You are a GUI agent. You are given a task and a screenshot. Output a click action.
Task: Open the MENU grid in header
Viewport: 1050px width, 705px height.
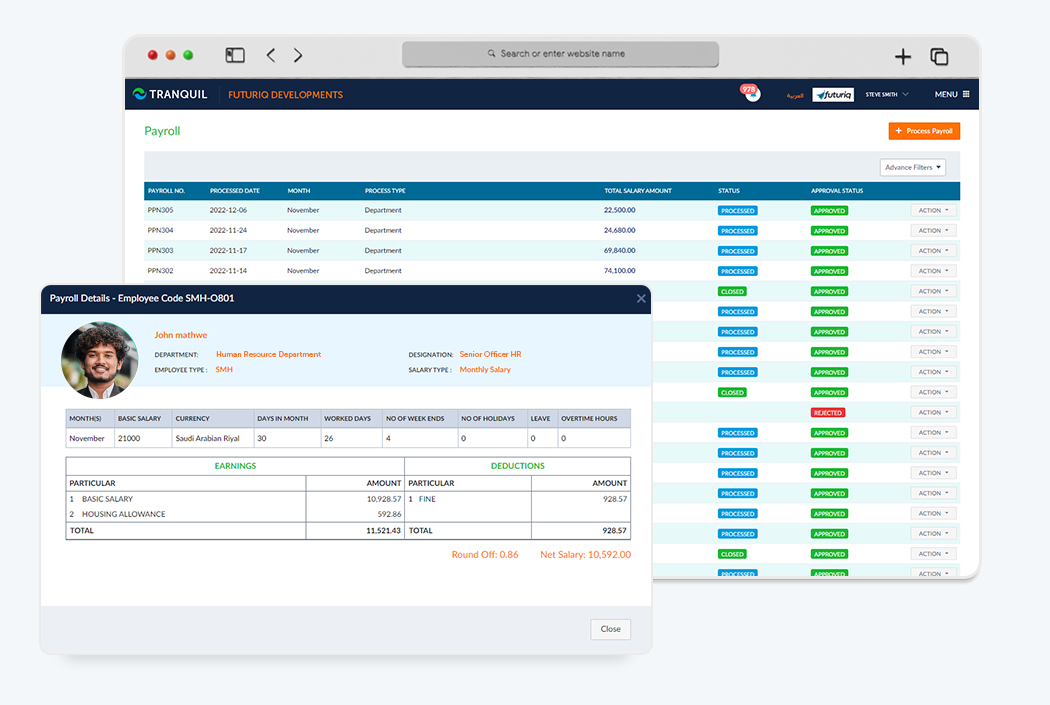(x=952, y=95)
